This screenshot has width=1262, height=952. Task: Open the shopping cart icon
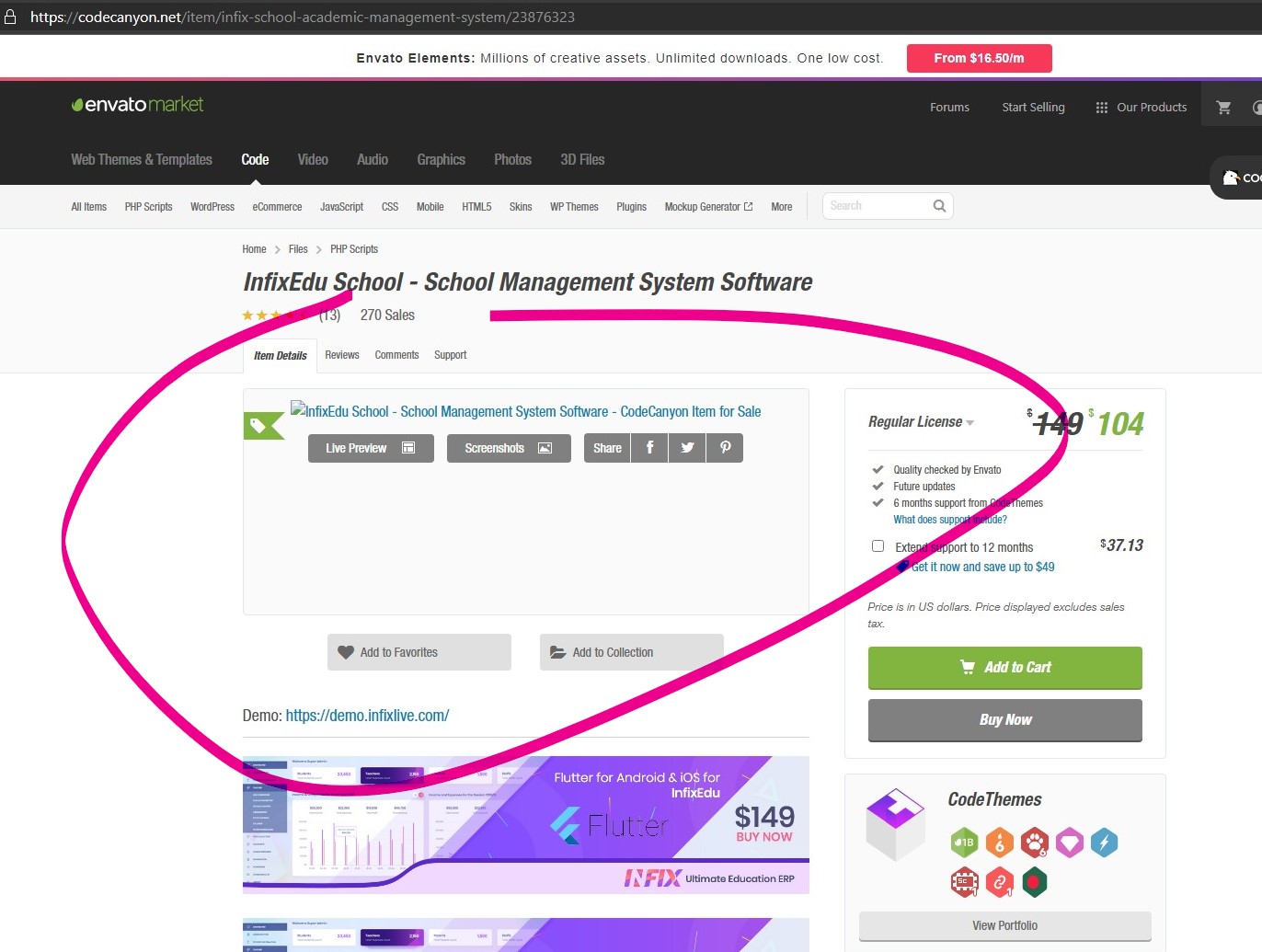tap(1223, 108)
